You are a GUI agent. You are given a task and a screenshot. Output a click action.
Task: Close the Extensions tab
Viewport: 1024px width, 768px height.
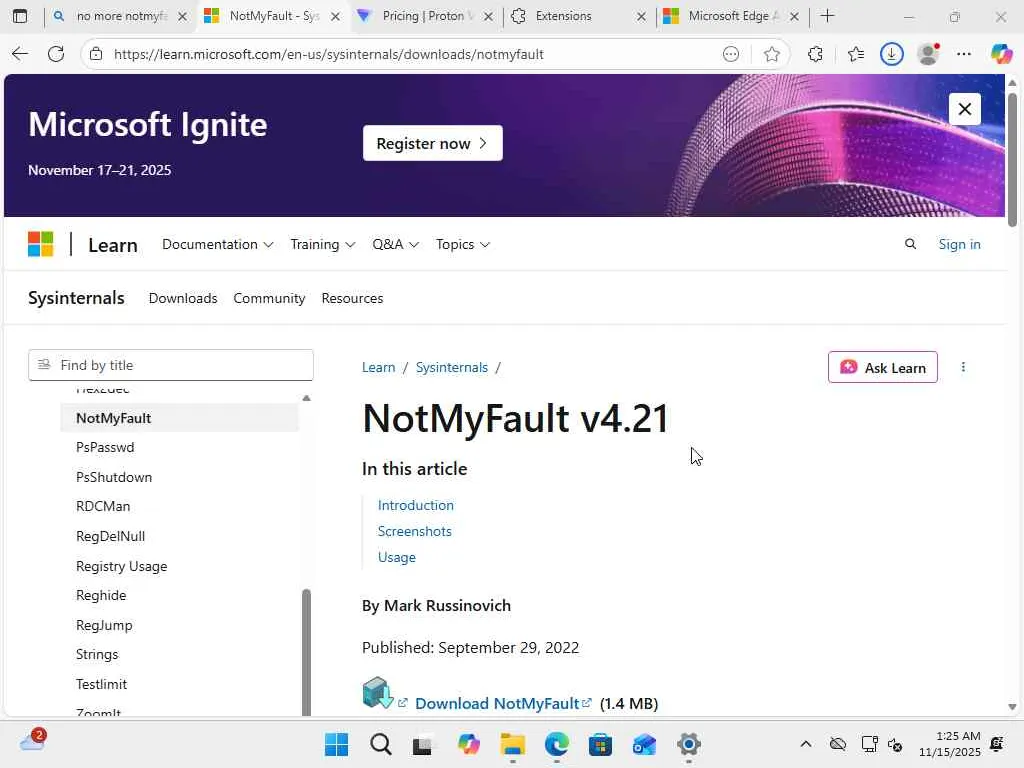(641, 16)
